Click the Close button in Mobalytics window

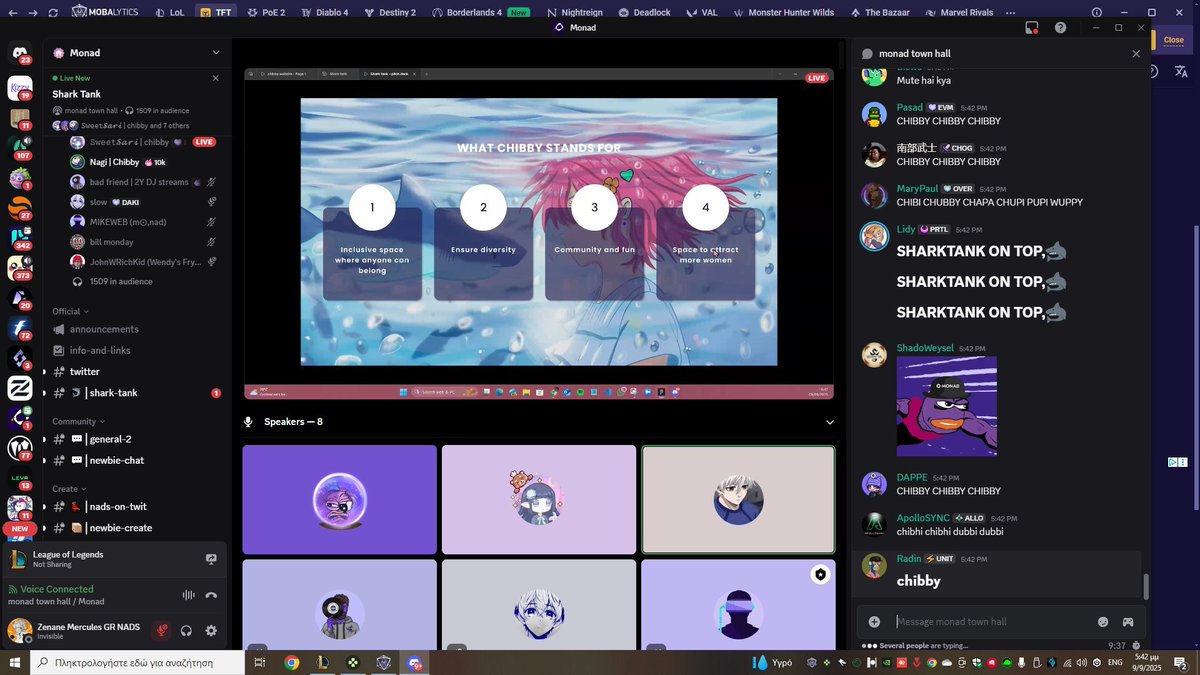coord(1173,40)
